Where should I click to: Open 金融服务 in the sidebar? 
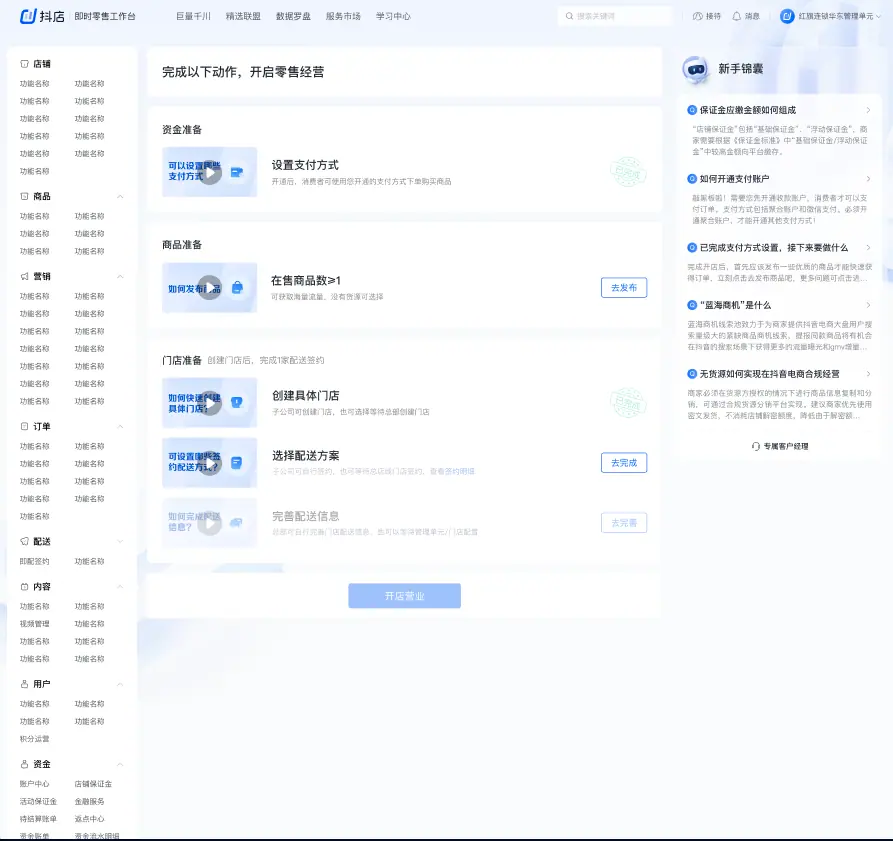[89, 802]
